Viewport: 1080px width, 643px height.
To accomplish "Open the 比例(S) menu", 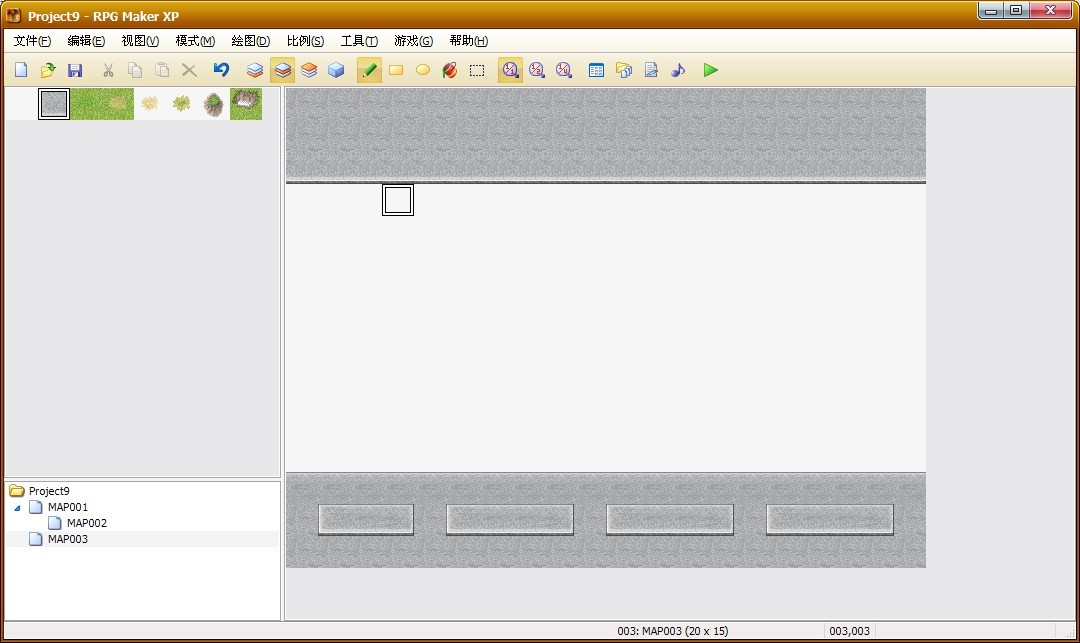I will pos(305,41).
